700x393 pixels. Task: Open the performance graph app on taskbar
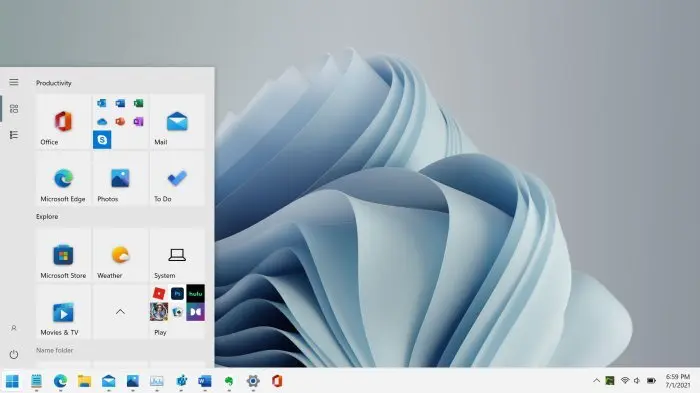pyautogui.click(x=157, y=381)
